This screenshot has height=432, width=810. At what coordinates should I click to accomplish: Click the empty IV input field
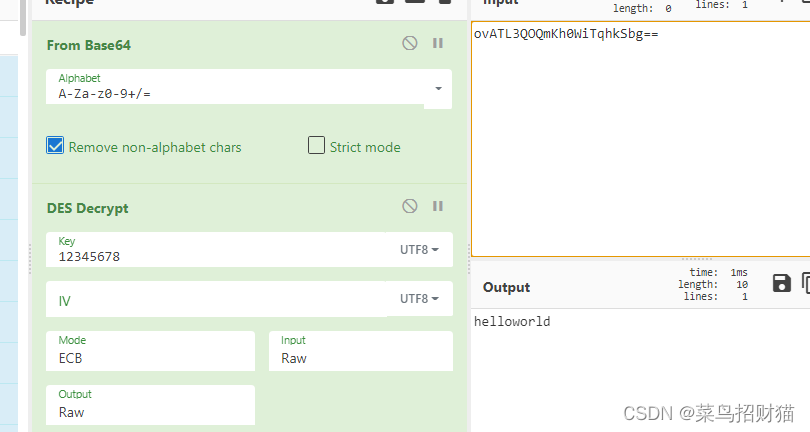tap(216, 299)
